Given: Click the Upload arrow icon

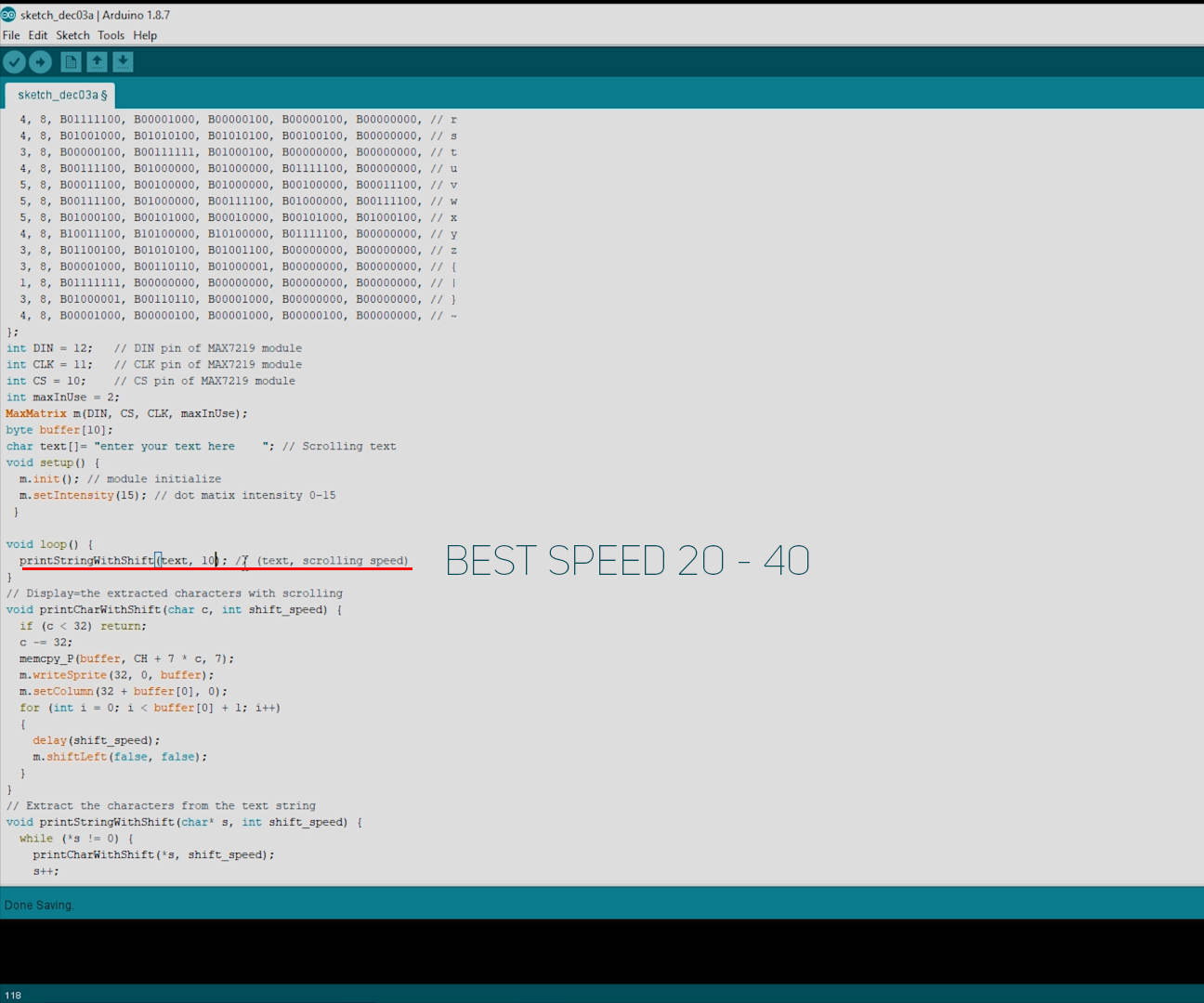Looking at the screenshot, I should [x=40, y=62].
